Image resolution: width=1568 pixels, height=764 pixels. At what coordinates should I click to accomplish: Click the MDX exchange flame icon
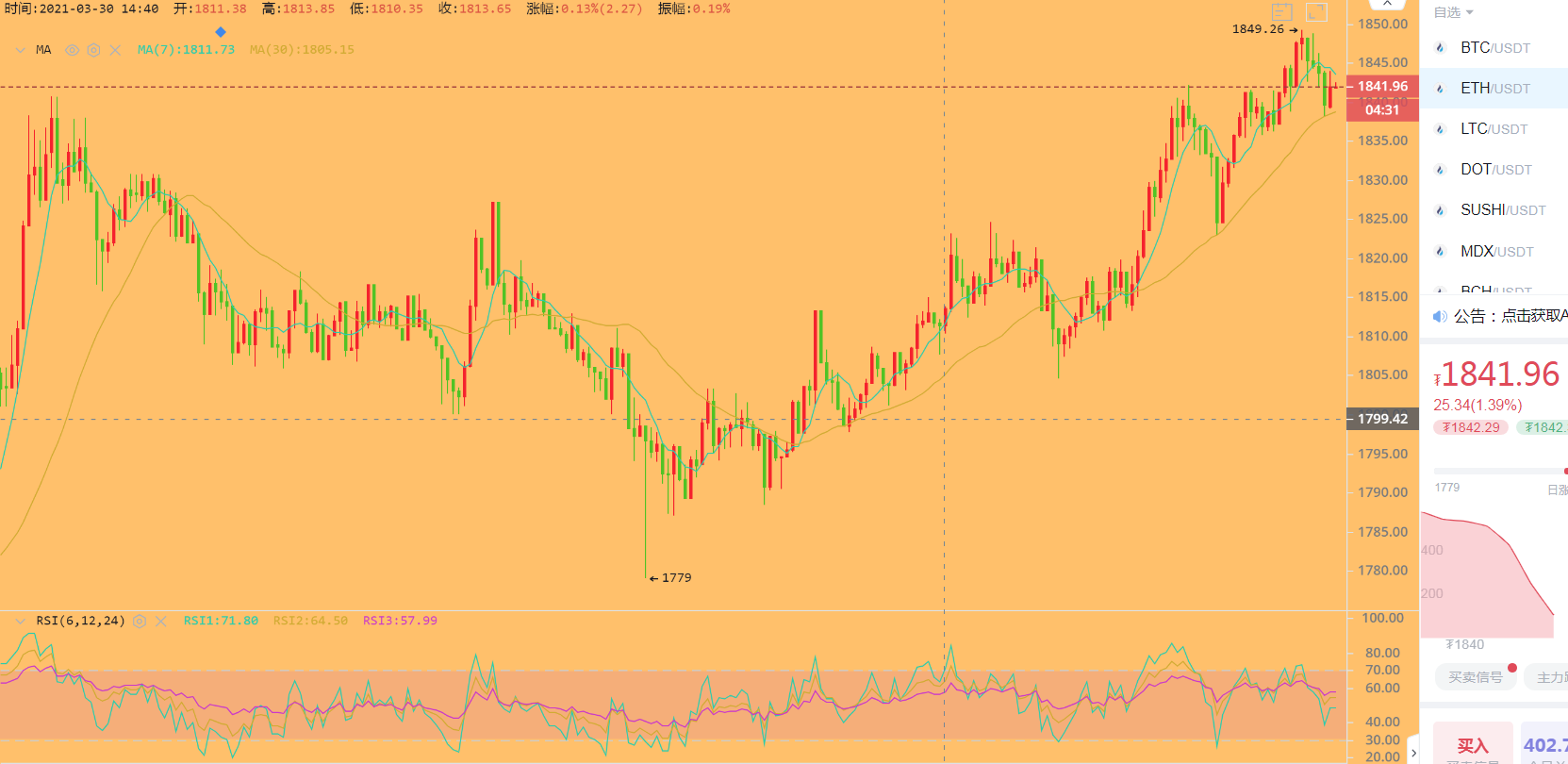pyautogui.click(x=1440, y=252)
